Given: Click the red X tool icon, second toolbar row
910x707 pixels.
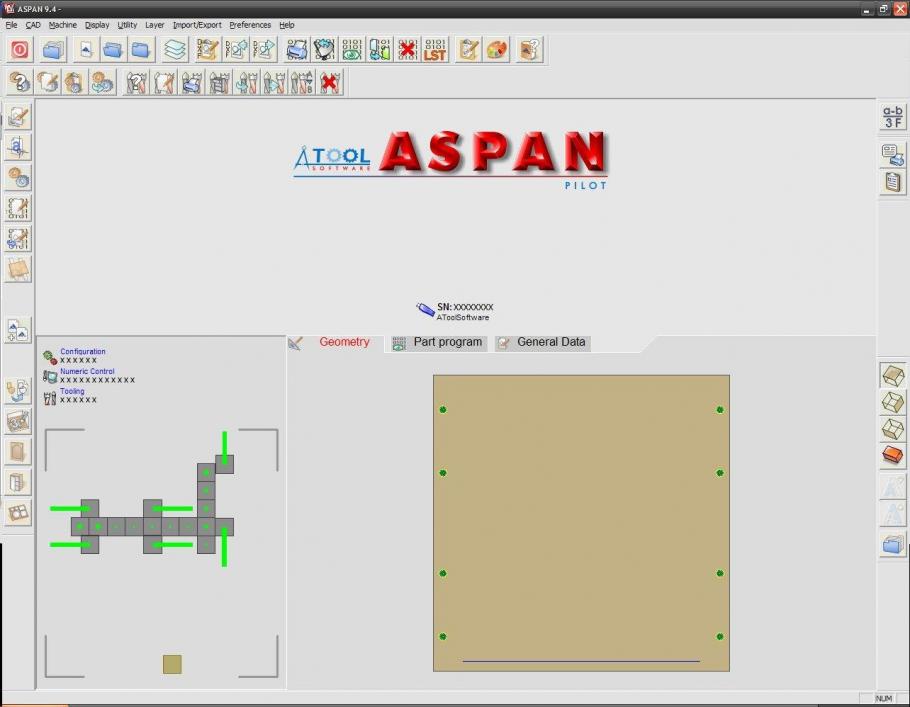Looking at the screenshot, I should [x=330, y=83].
